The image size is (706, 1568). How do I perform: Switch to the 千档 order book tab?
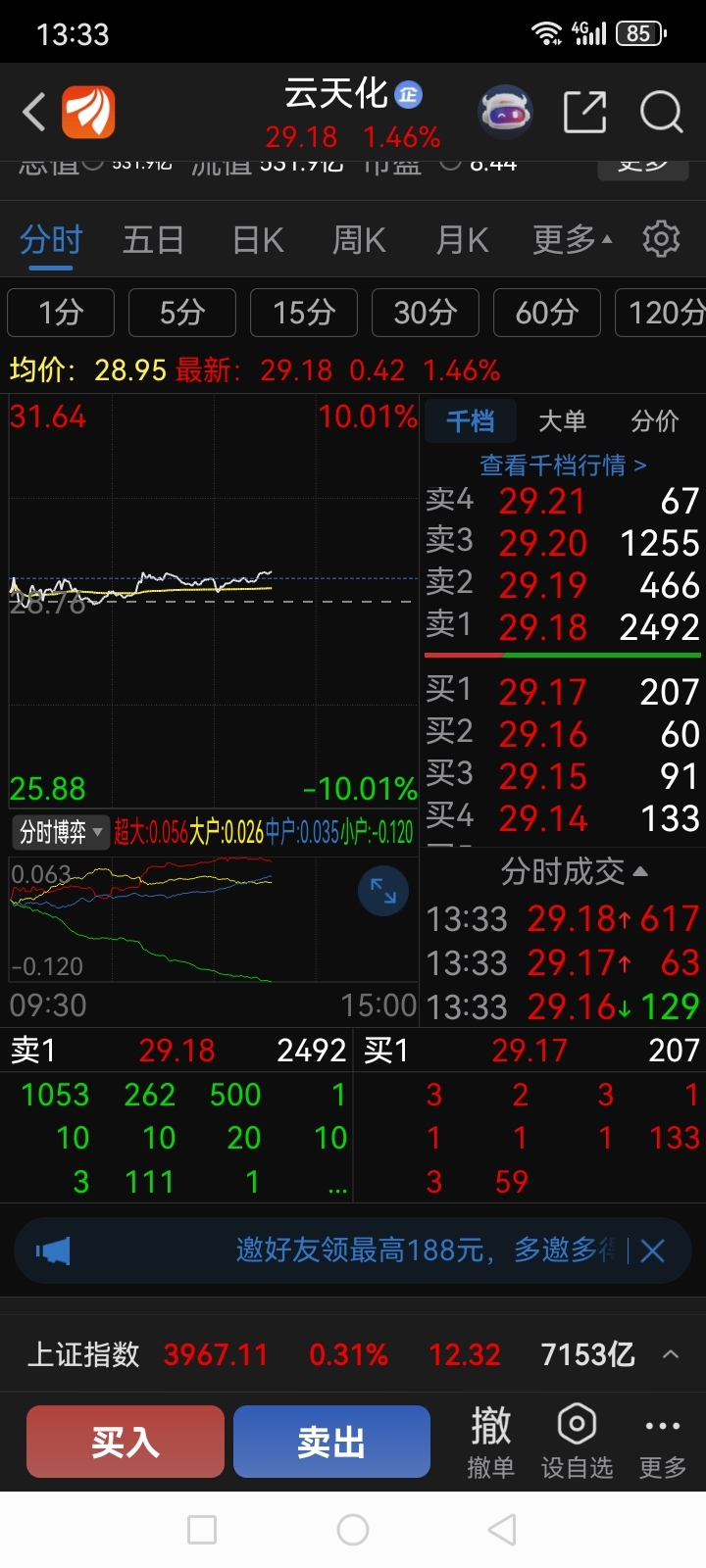(471, 421)
